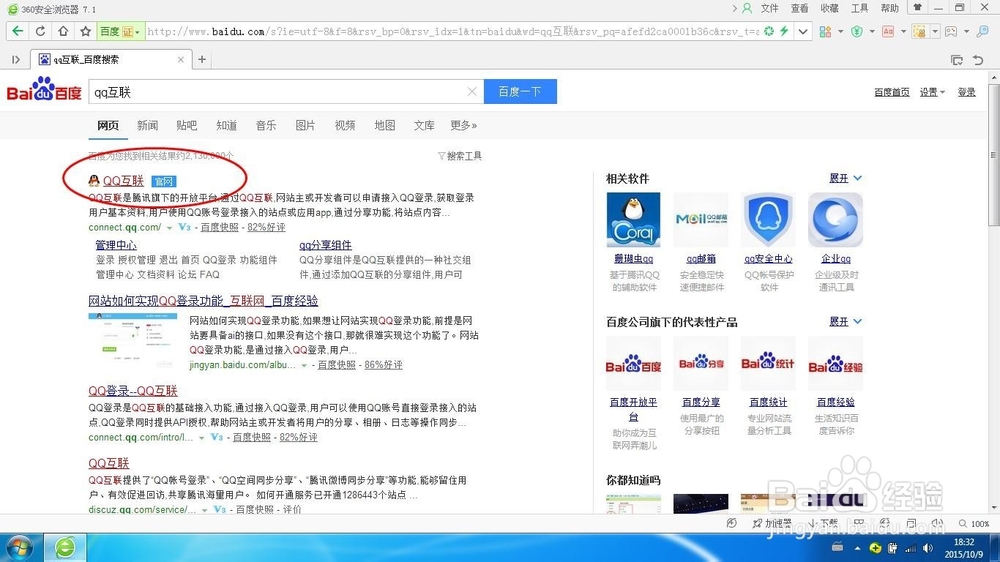Click the 100% zoom control in status bar

coord(974,523)
